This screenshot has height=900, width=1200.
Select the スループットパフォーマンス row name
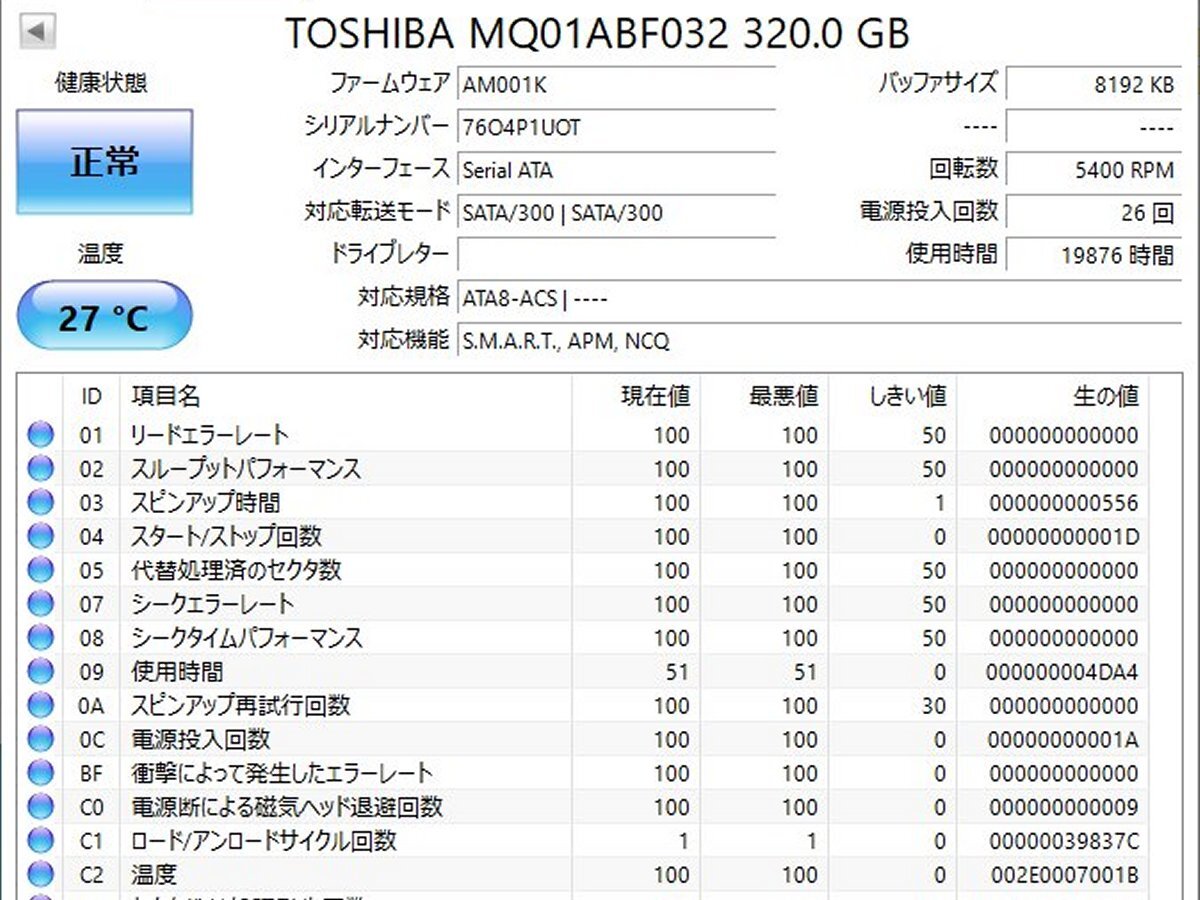pos(246,469)
